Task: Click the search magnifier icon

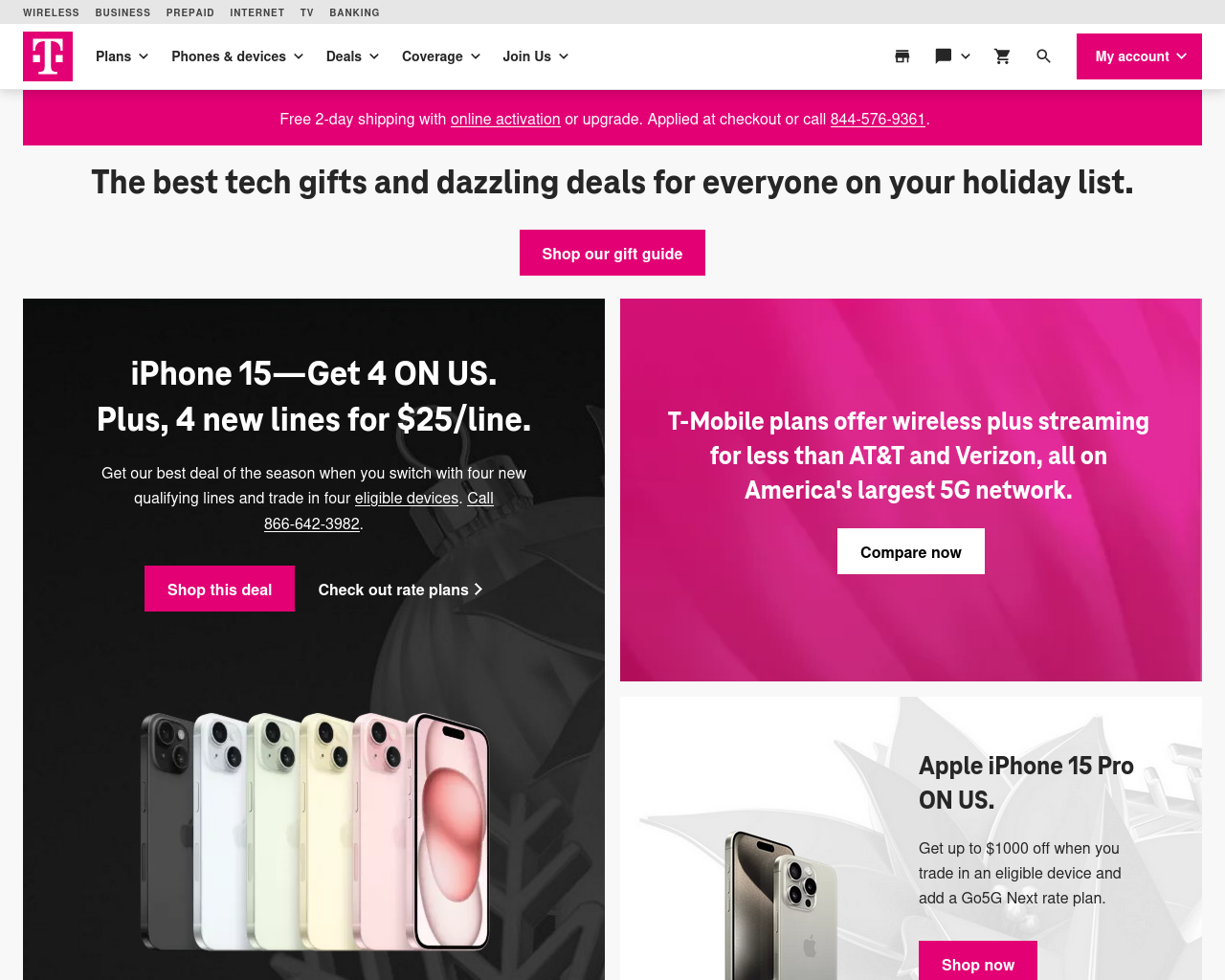Action: (x=1044, y=56)
